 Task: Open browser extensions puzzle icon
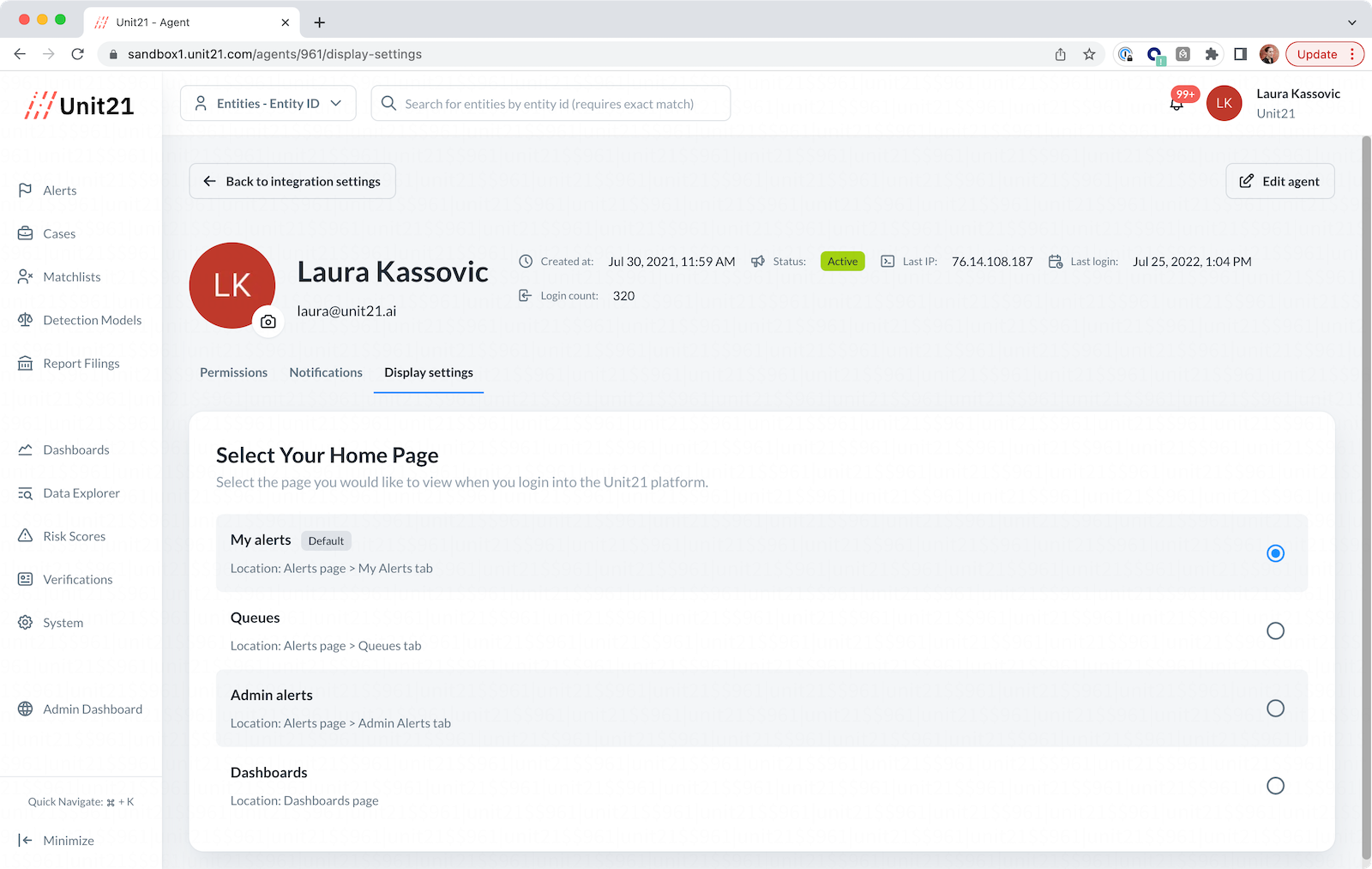coord(1212,54)
